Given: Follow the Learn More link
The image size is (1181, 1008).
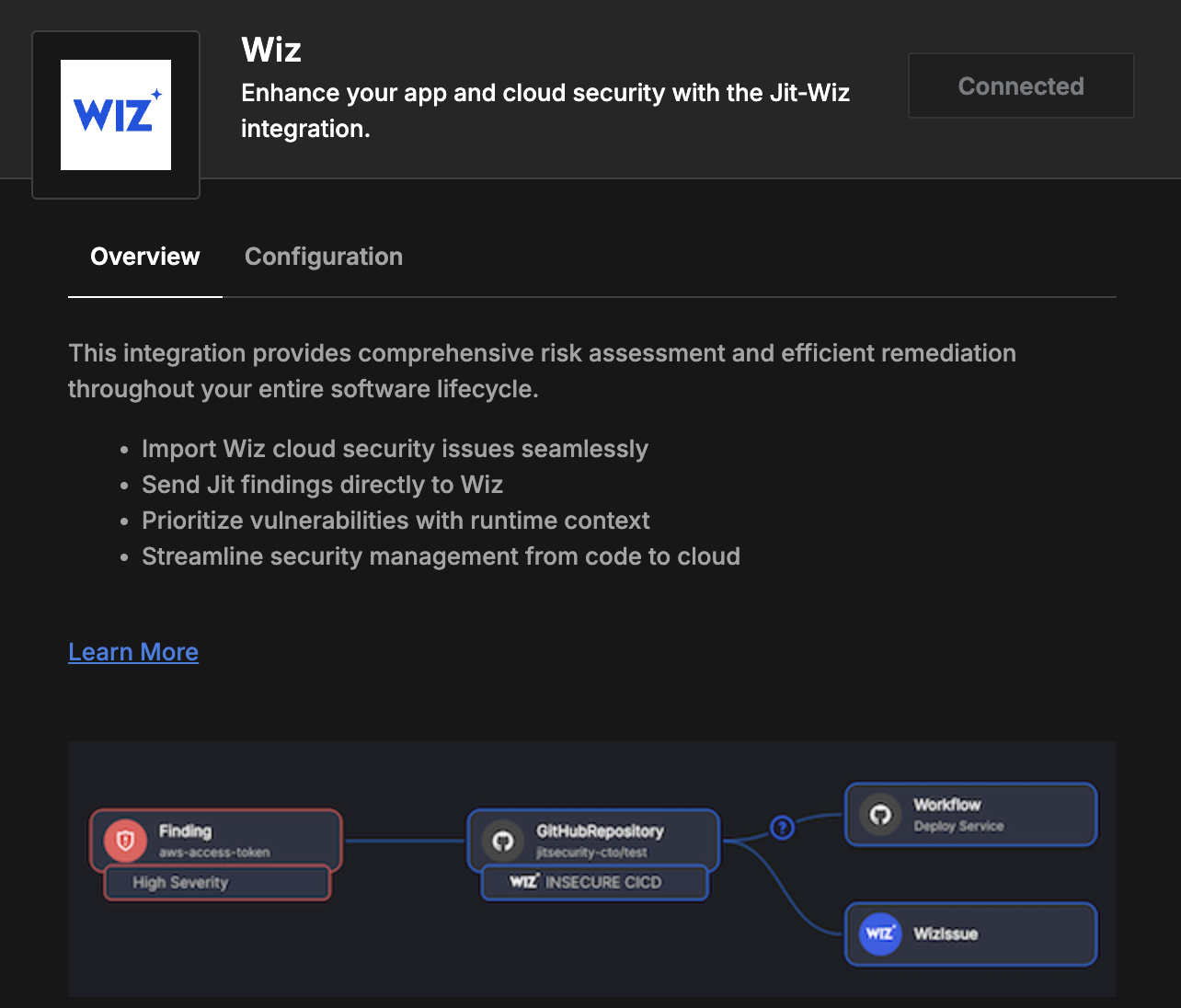Looking at the screenshot, I should tap(133, 652).
